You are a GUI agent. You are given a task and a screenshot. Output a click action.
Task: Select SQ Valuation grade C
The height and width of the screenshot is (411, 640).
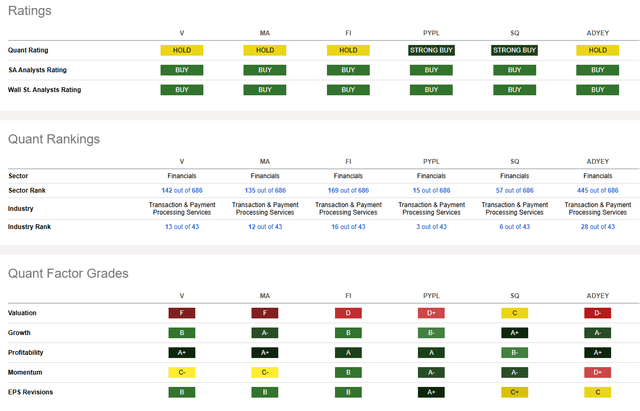coord(515,313)
